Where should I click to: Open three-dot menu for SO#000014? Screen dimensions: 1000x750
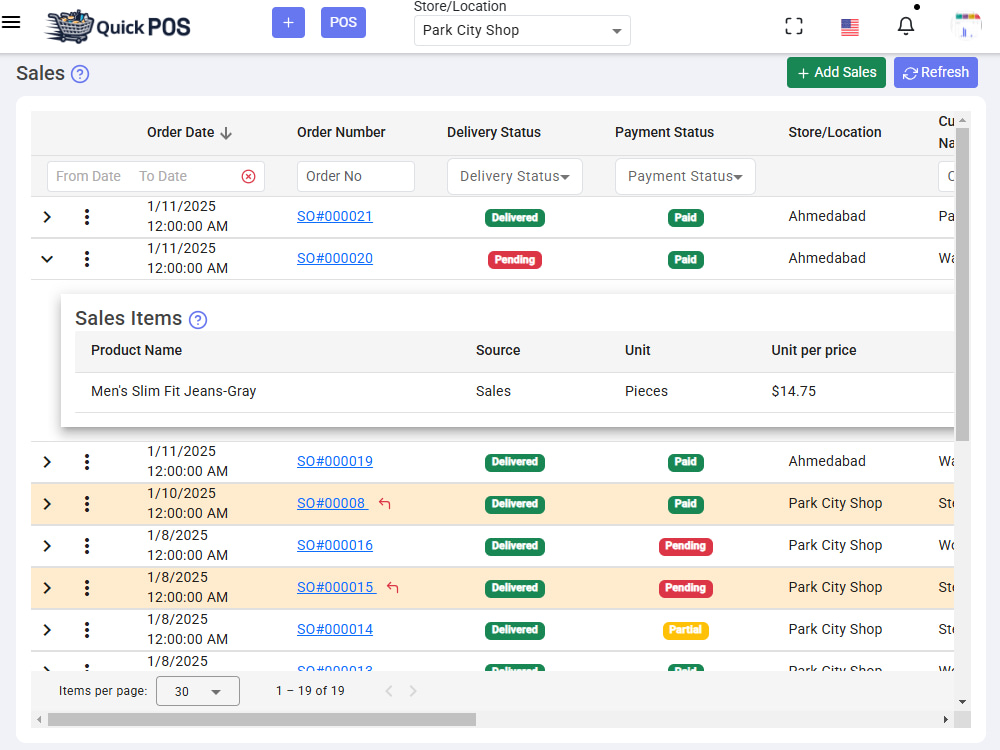tap(87, 630)
